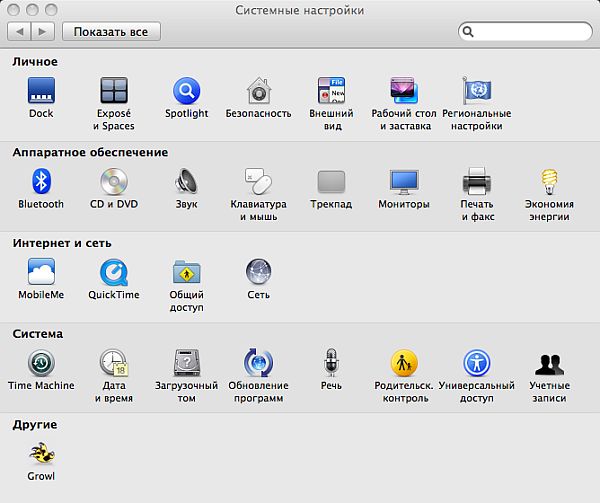Open the Bluetooth preferences pane
Screen dimensions: 600x503
click(41, 181)
